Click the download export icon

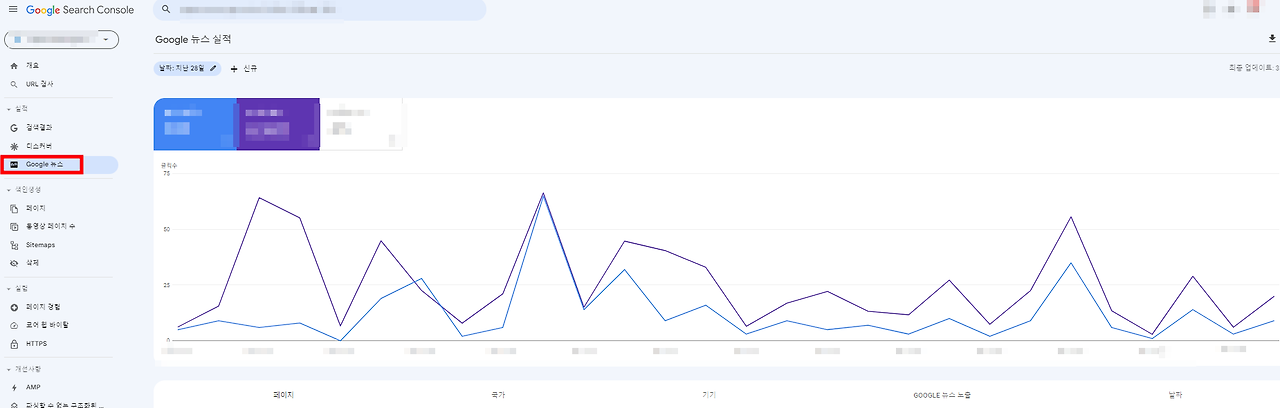pos(1272,38)
